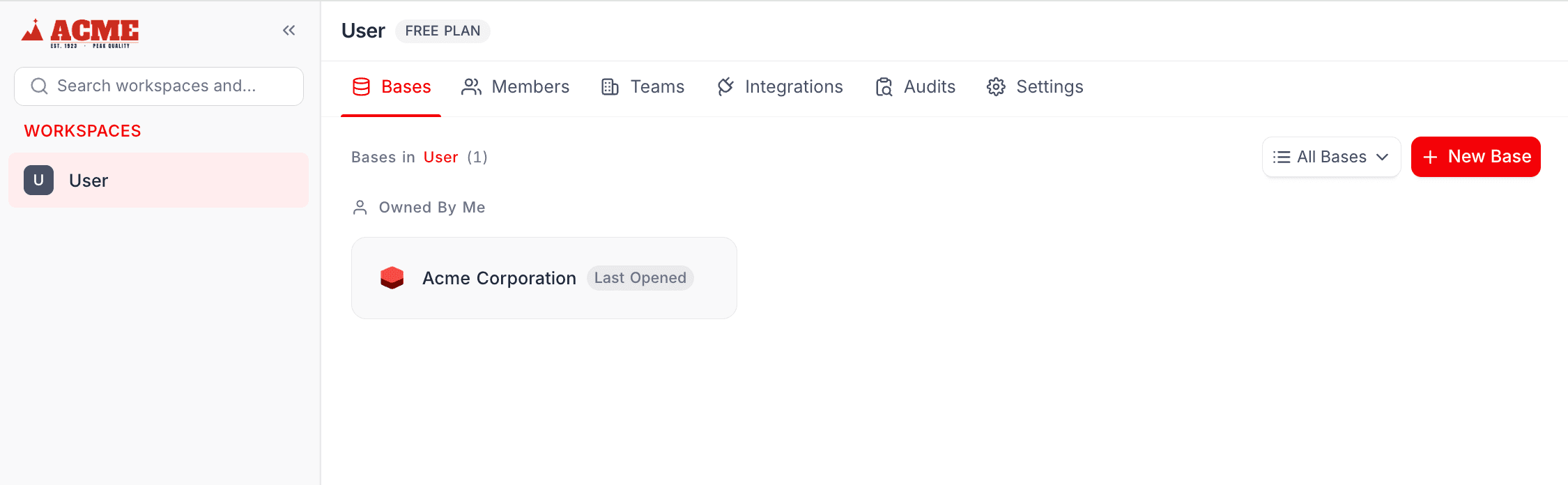Image resolution: width=1568 pixels, height=485 pixels.
Task: Open the Audits tab
Action: [x=915, y=86]
